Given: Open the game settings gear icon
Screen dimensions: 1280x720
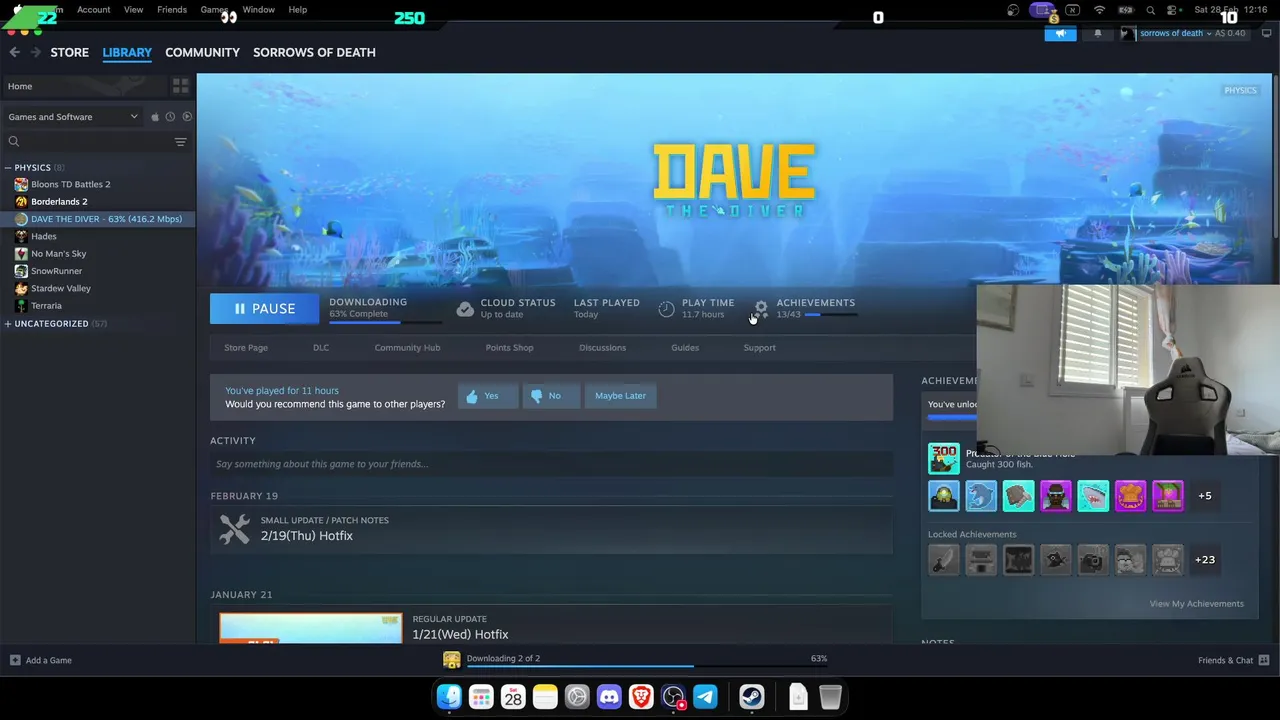Looking at the screenshot, I should tap(761, 308).
